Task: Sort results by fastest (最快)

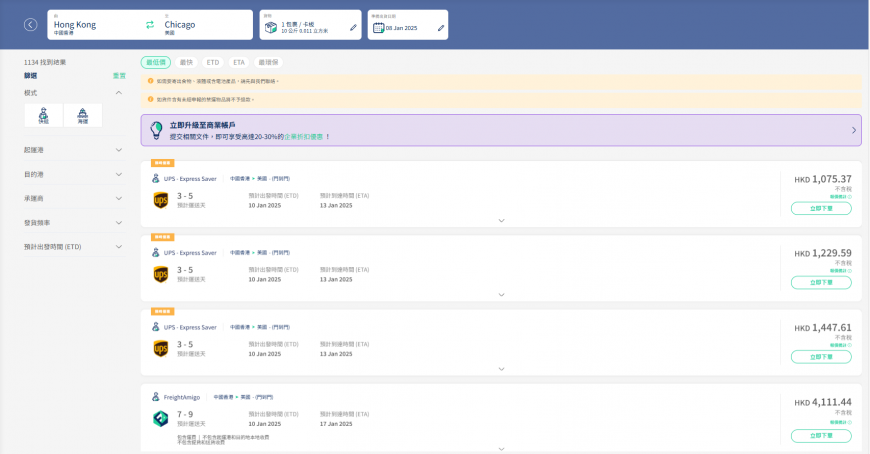Action: click(186, 62)
